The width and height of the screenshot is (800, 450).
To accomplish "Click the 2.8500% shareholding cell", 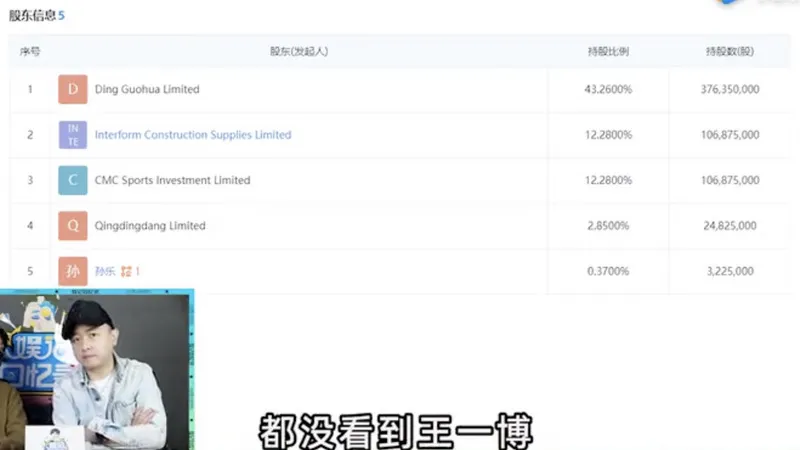I will [608, 226].
